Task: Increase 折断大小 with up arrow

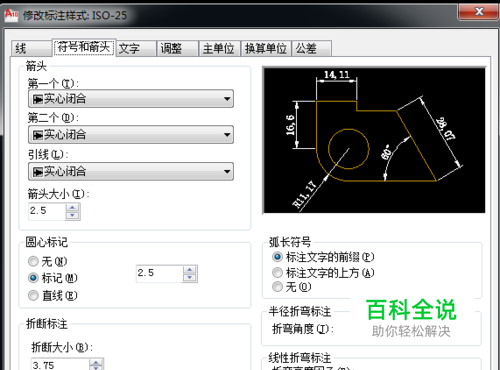Action: point(96,363)
